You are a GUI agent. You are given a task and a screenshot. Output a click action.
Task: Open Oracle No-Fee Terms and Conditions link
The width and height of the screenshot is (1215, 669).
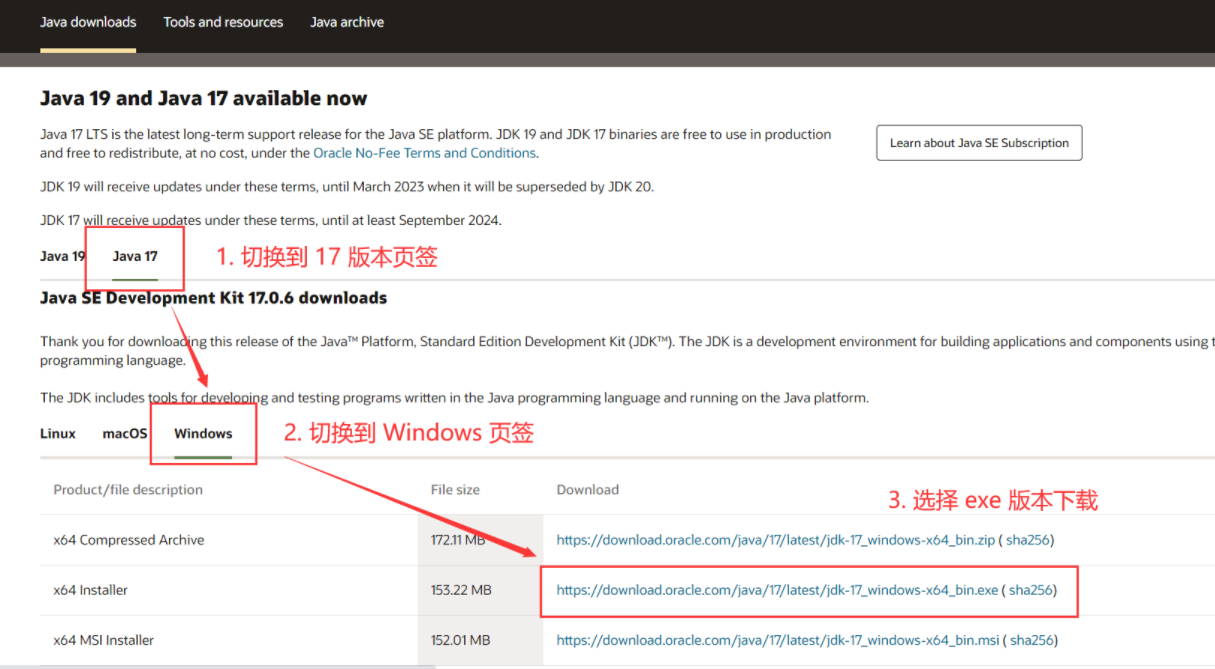[x=425, y=153]
